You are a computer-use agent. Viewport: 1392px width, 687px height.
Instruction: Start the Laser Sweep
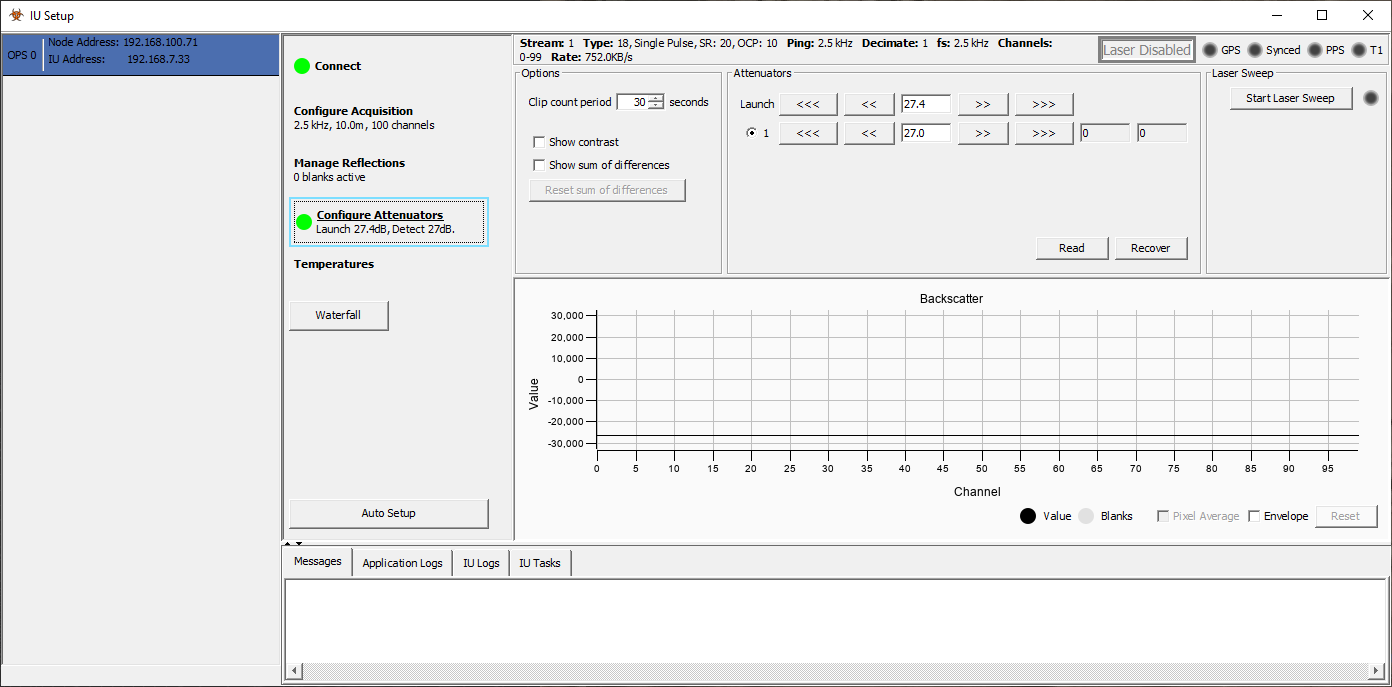coord(1290,98)
